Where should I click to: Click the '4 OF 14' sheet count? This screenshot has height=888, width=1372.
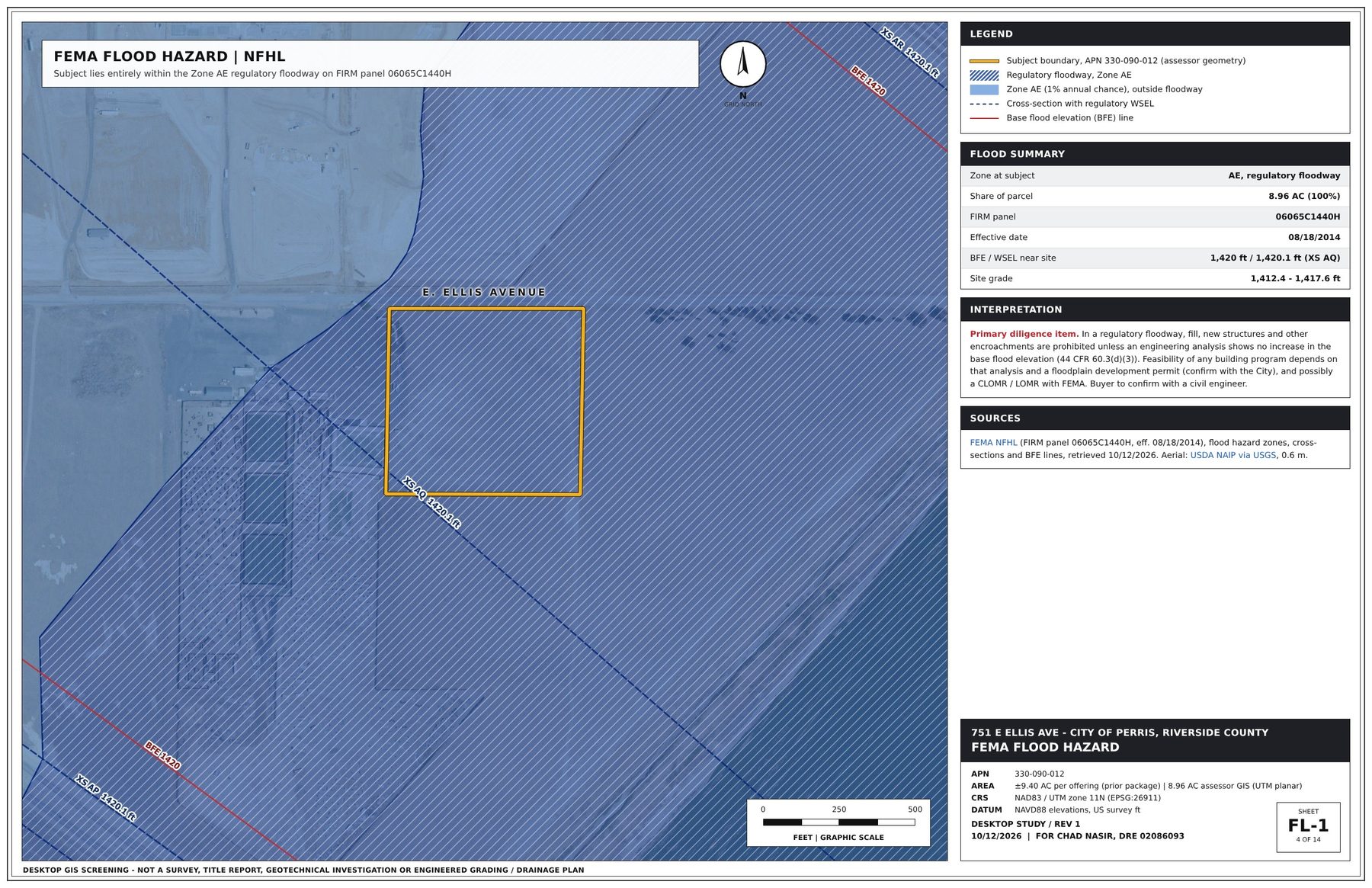[x=1308, y=840]
